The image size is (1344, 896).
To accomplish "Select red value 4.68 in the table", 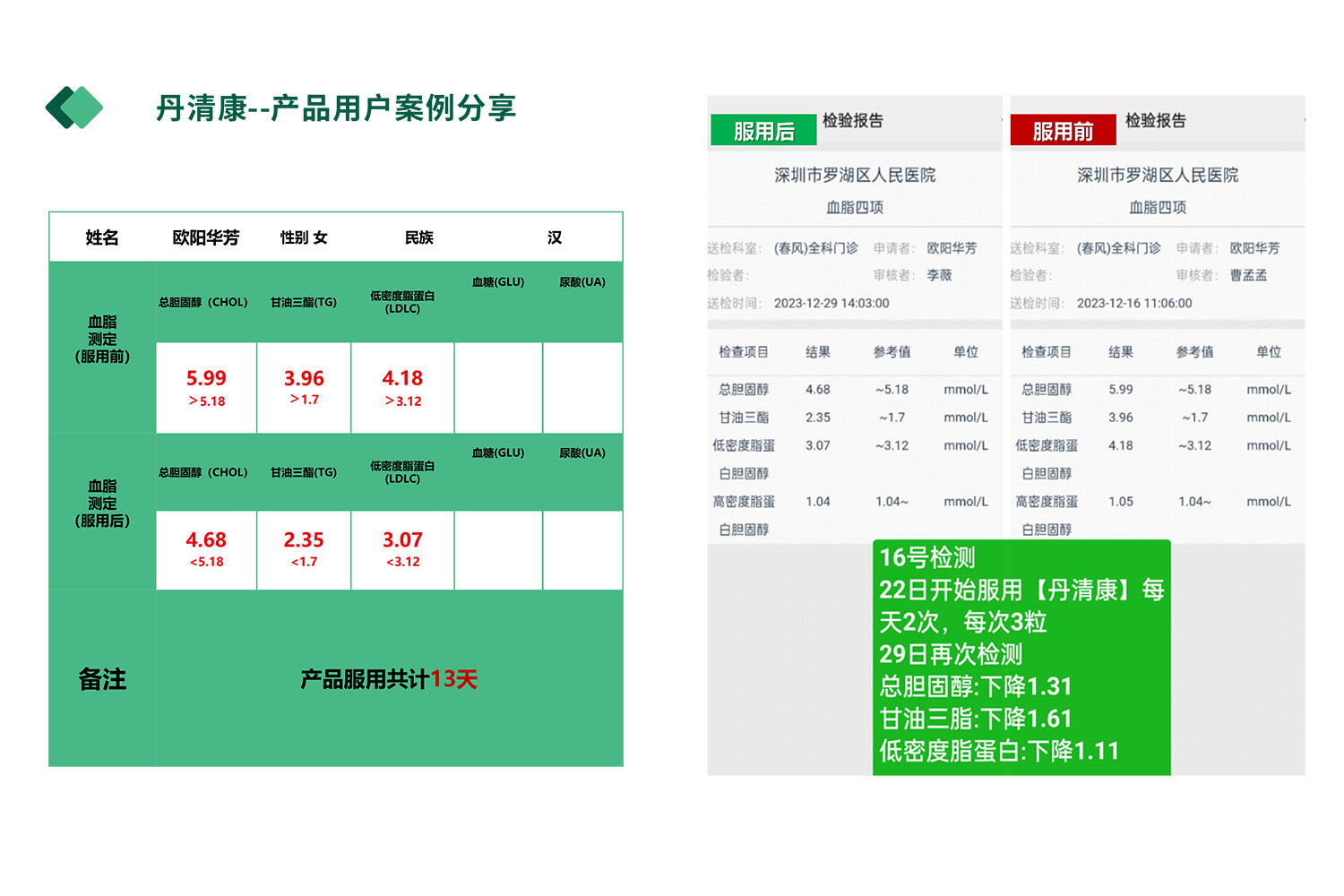I will (x=206, y=539).
